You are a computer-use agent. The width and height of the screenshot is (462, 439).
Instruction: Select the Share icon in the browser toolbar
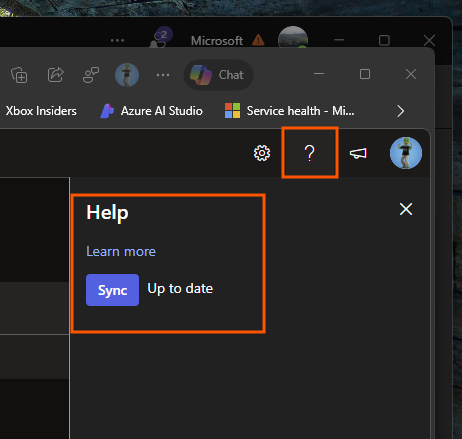click(55, 74)
